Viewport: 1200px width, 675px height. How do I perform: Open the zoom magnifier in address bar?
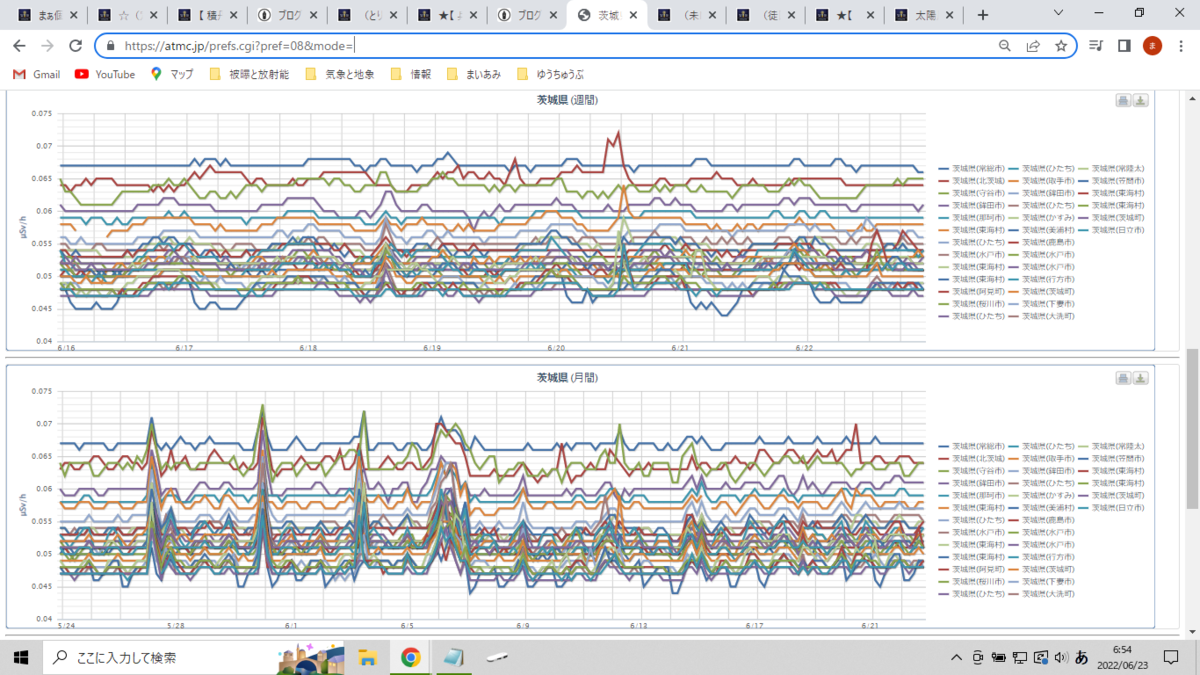coord(1005,46)
